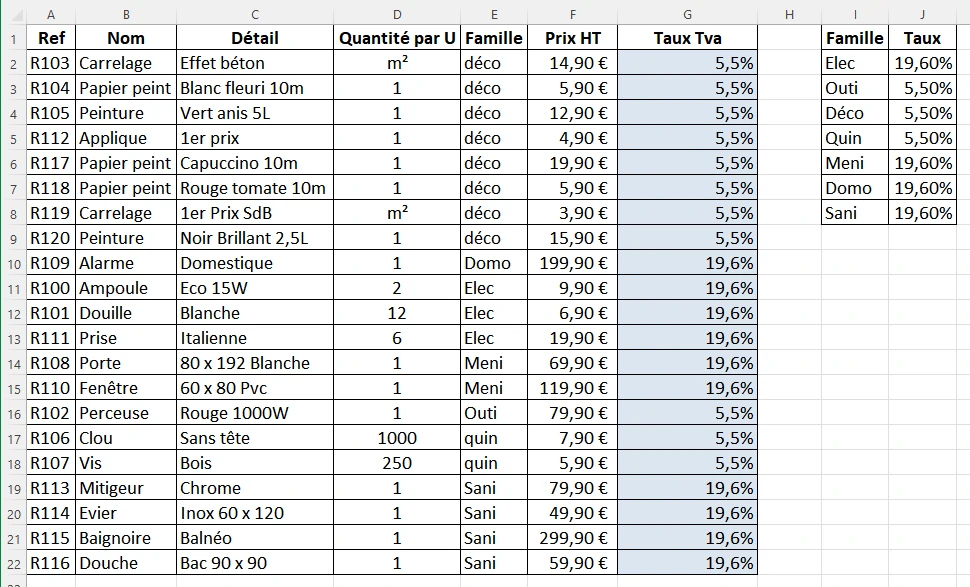This screenshot has width=970, height=587.
Task: Select column G header
Action: click(687, 14)
